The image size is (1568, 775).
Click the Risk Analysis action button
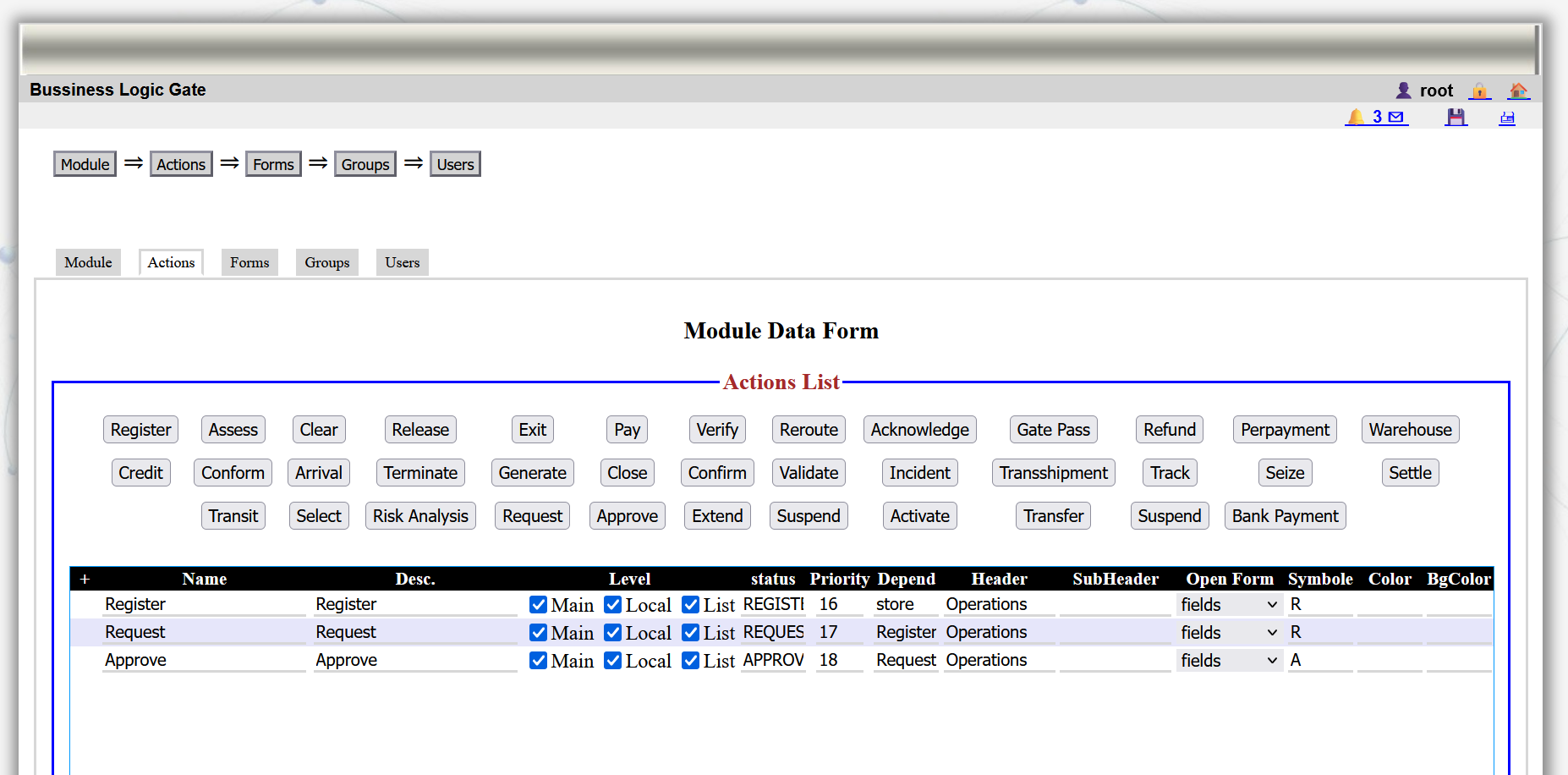click(x=420, y=516)
